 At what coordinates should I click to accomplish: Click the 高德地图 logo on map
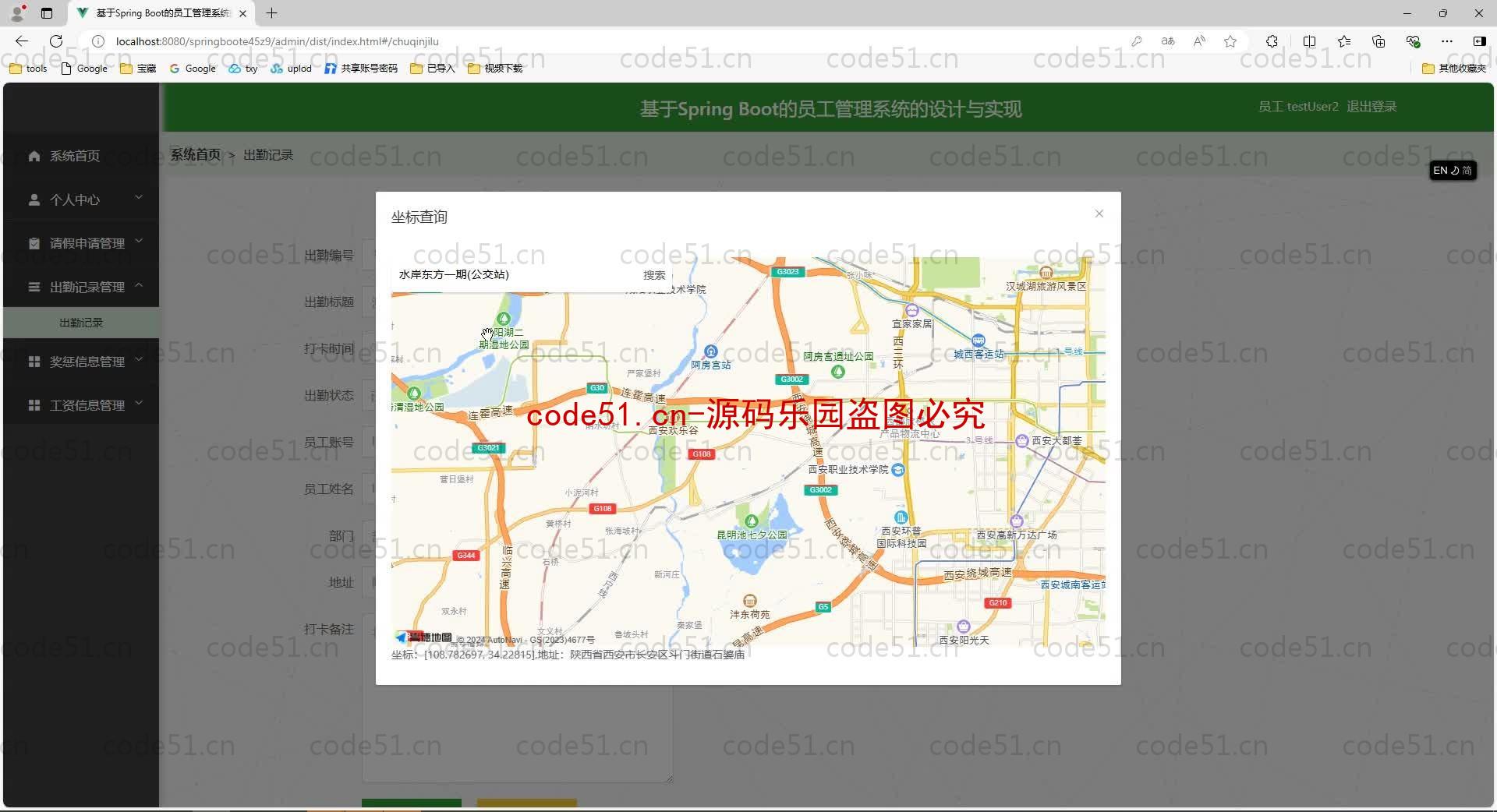[x=423, y=637]
